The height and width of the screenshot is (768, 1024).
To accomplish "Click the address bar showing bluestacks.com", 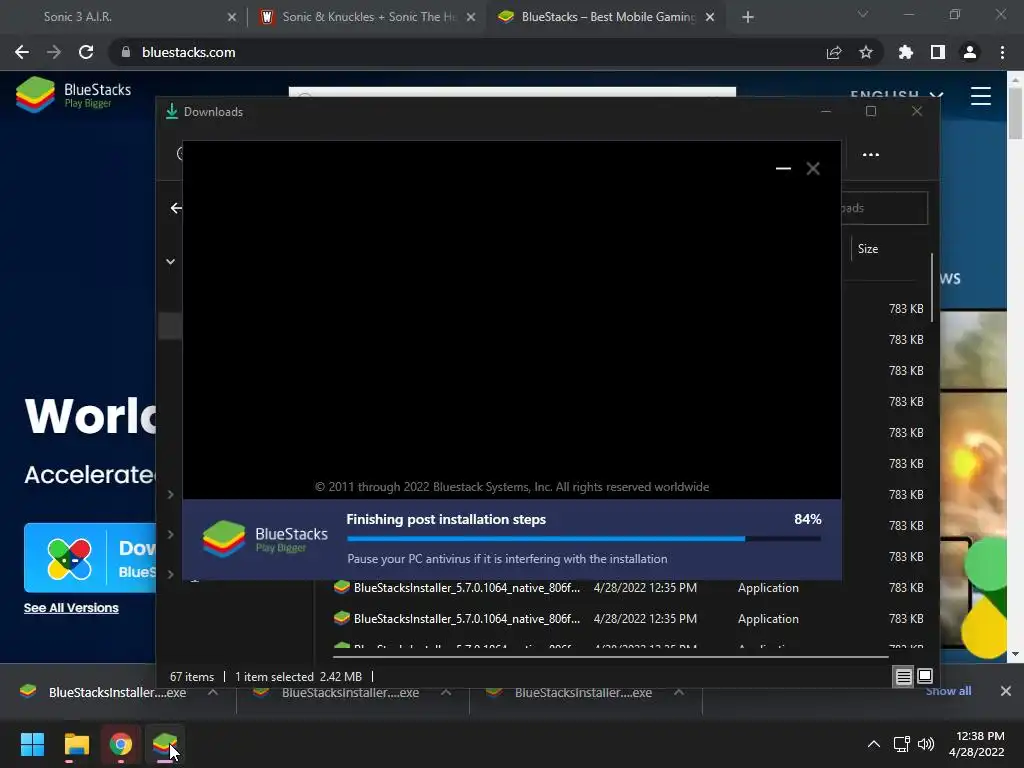I will [x=457, y=52].
